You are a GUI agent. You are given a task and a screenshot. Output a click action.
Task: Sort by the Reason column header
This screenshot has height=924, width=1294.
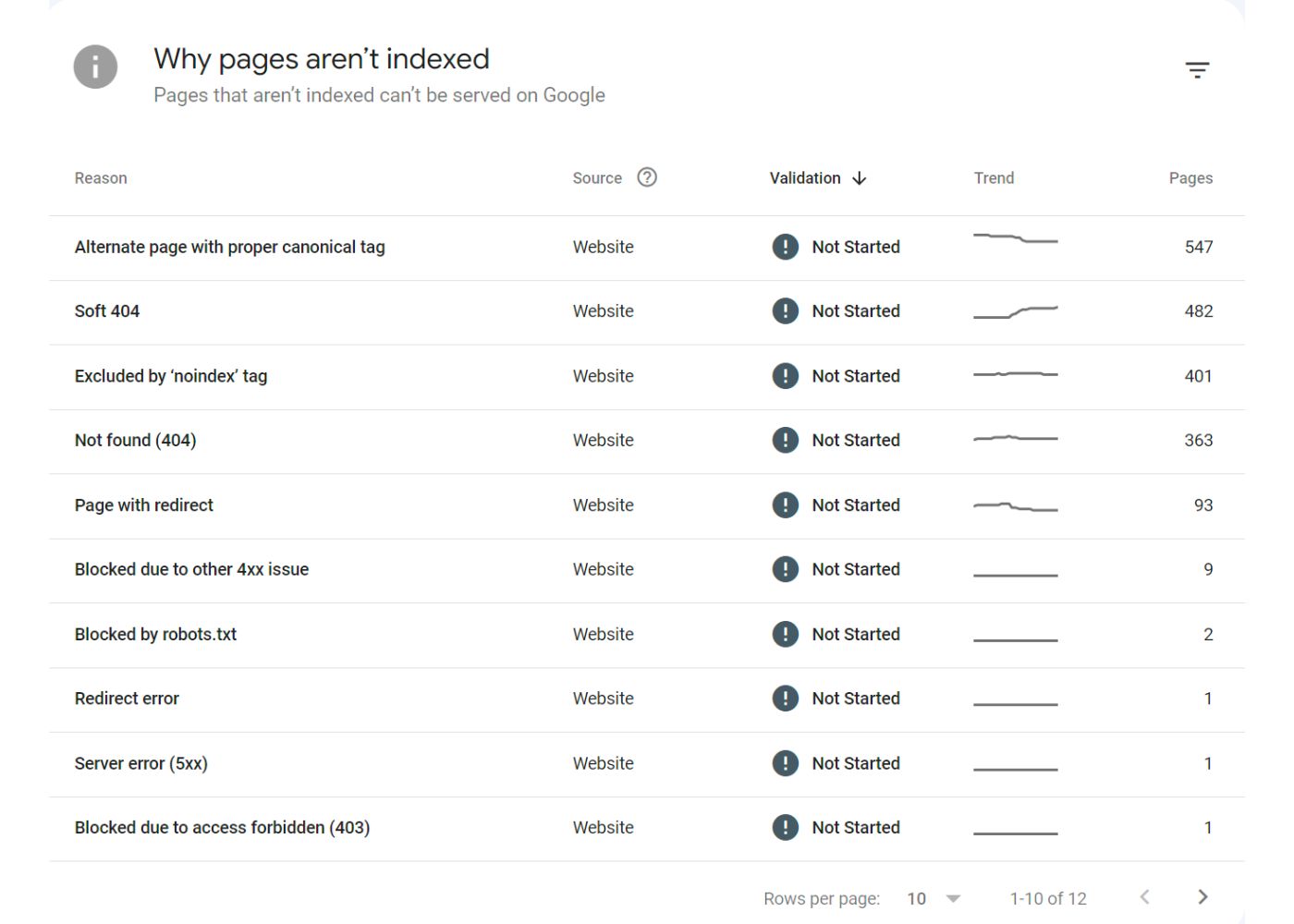point(101,178)
